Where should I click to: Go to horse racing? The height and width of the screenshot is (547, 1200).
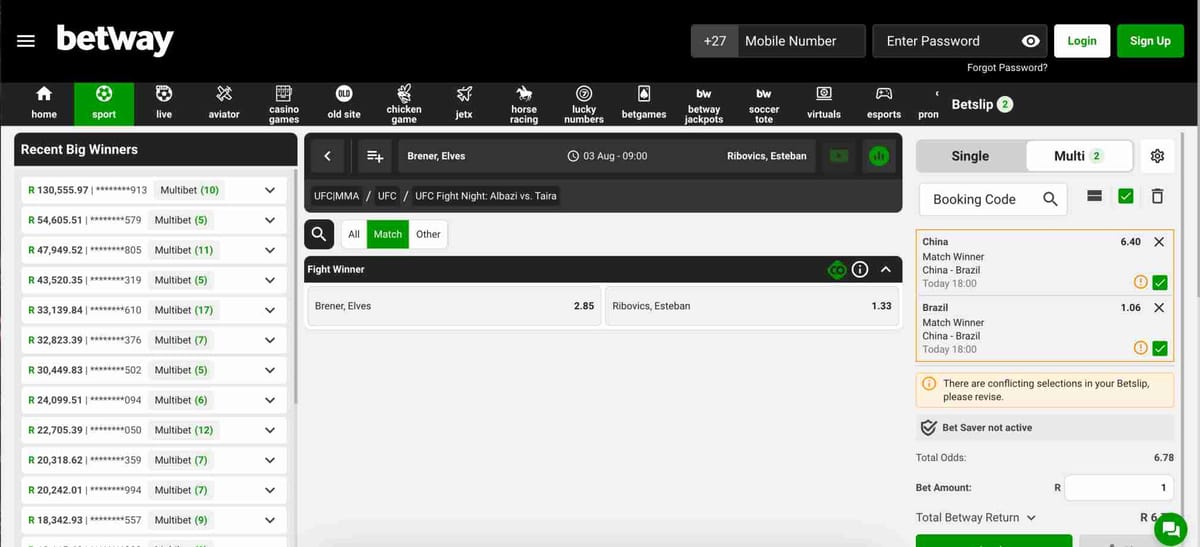click(524, 102)
